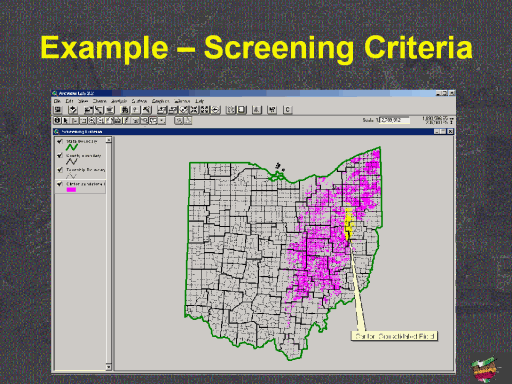This screenshot has height=384, width=512.
Task: Click into the Scale input field
Action: [x=395, y=120]
